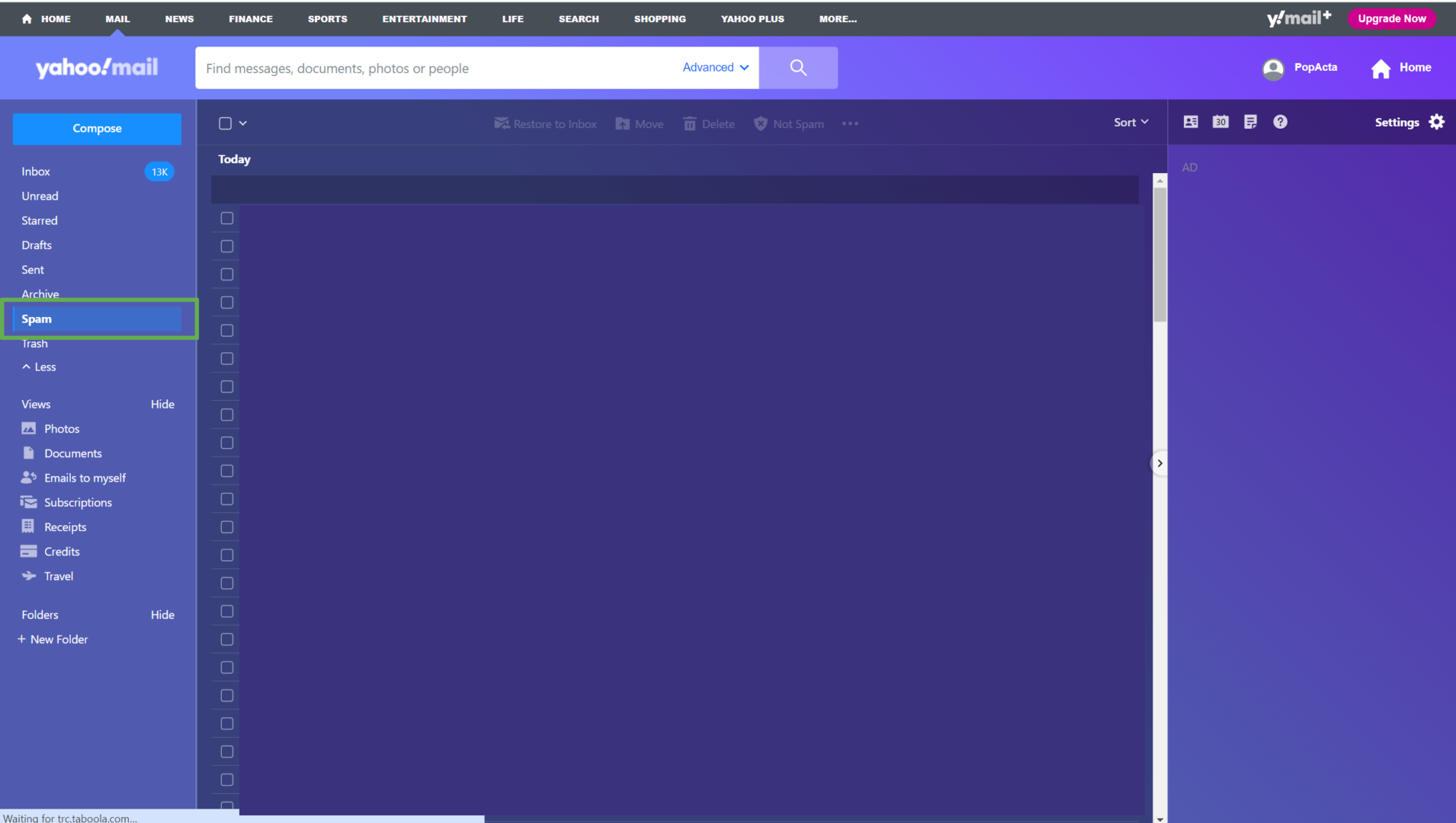Click the scrollbar up arrow
This screenshot has height=823, width=1456.
pos(1160,181)
